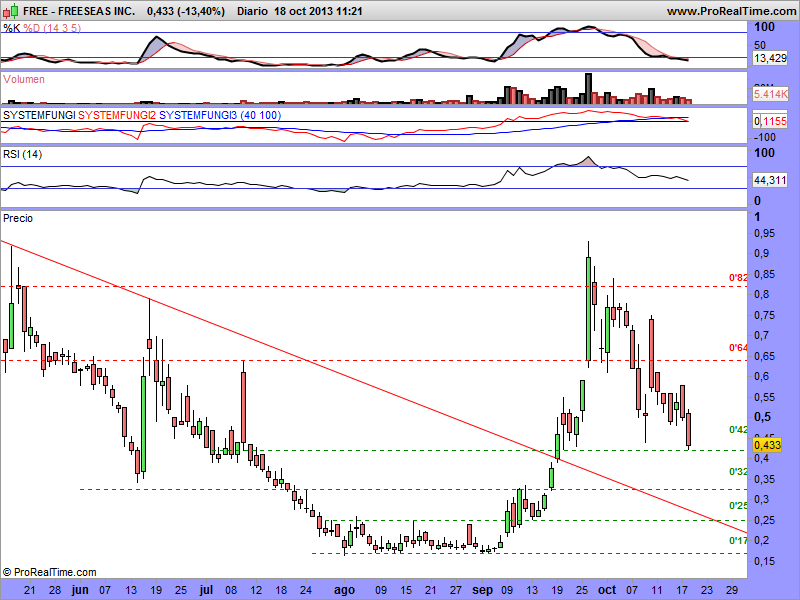Image resolution: width=800 pixels, height=600 pixels.
Task: Click the 0'25 support level label
Action: (738, 505)
